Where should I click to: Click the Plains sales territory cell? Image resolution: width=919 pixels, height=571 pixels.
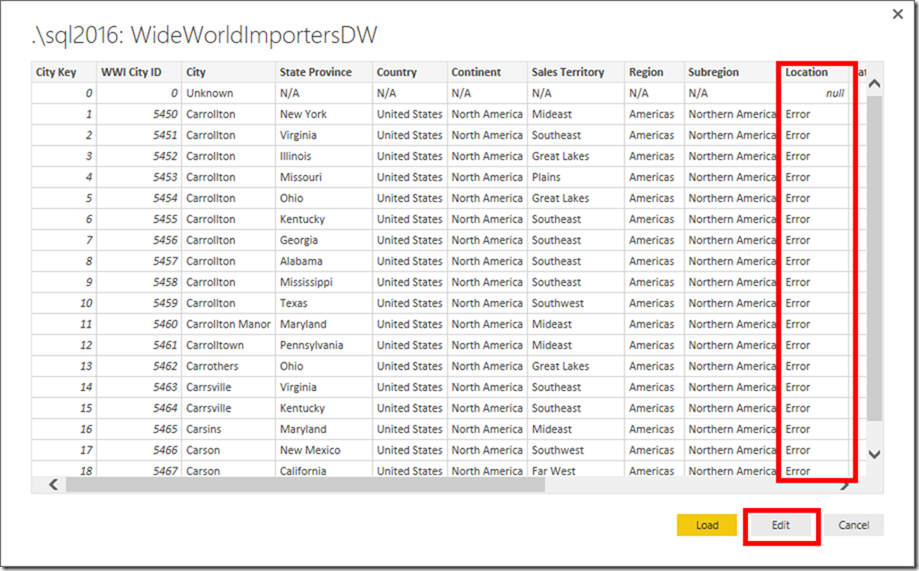pos(576,177)
